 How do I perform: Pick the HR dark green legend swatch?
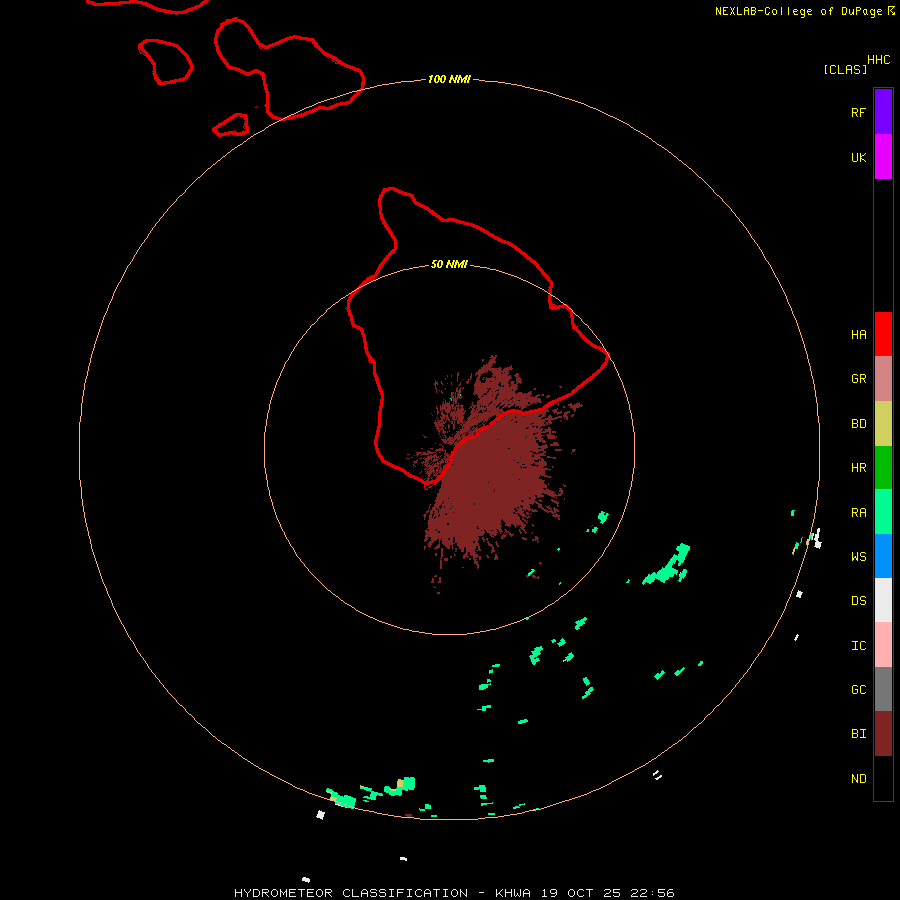coord(883,468)
